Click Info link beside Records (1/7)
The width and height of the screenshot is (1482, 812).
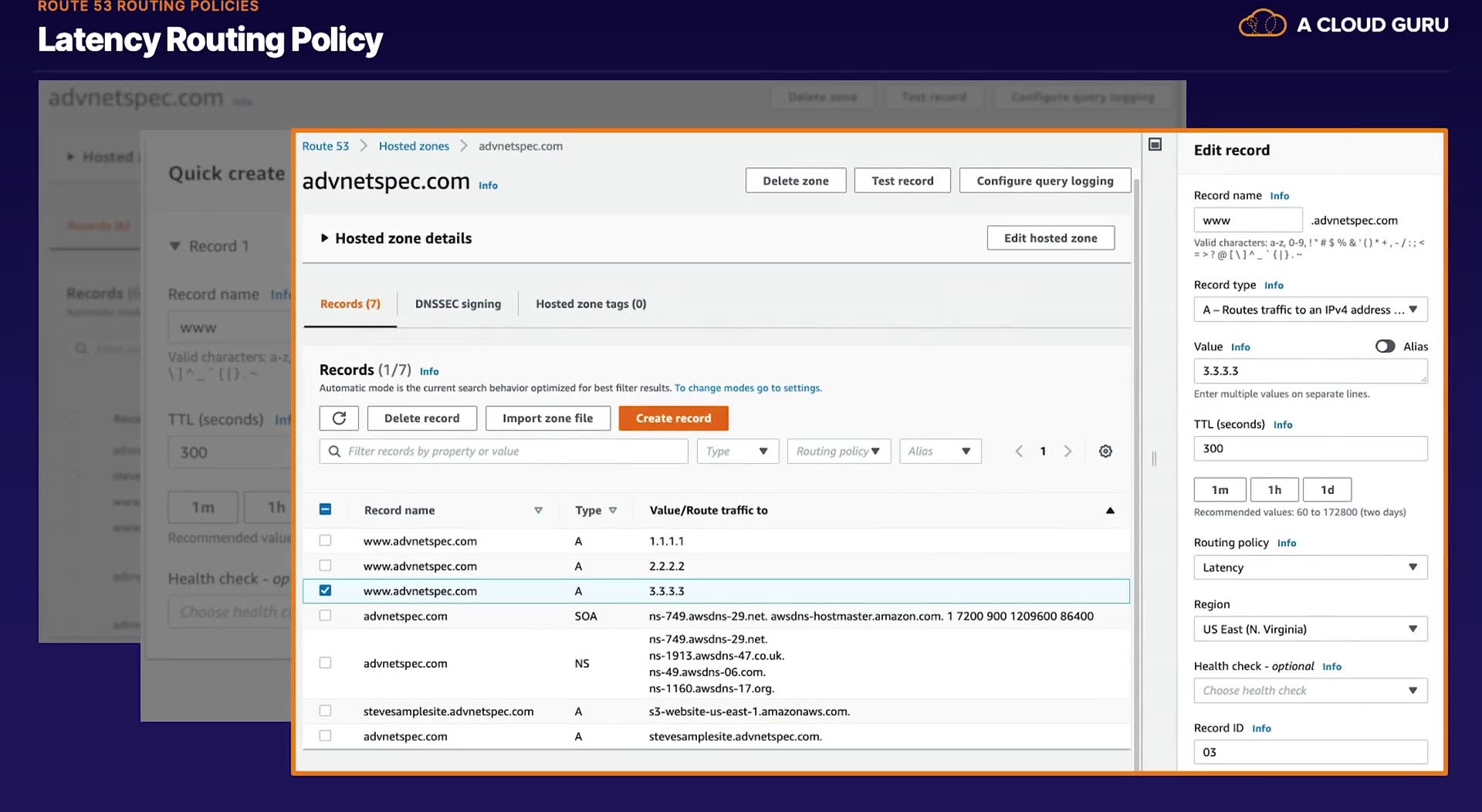[429, 371]
